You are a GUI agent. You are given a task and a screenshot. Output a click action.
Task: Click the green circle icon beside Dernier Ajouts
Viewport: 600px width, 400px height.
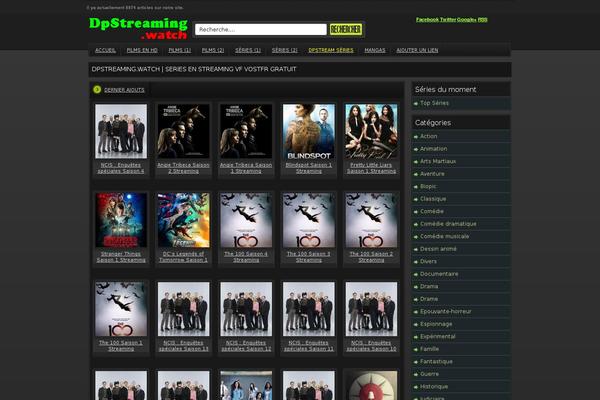click(97, 89)
